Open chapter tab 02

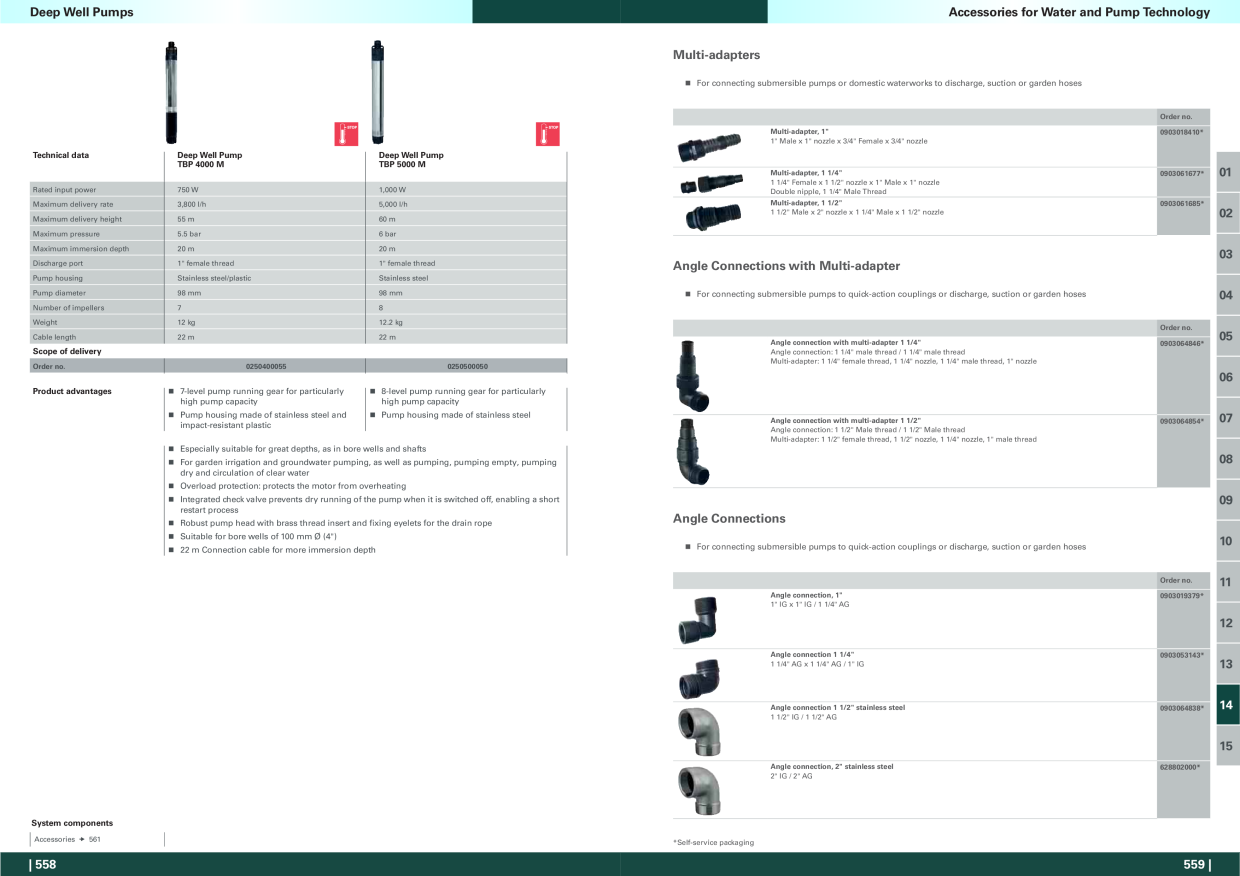[1226, 213]
